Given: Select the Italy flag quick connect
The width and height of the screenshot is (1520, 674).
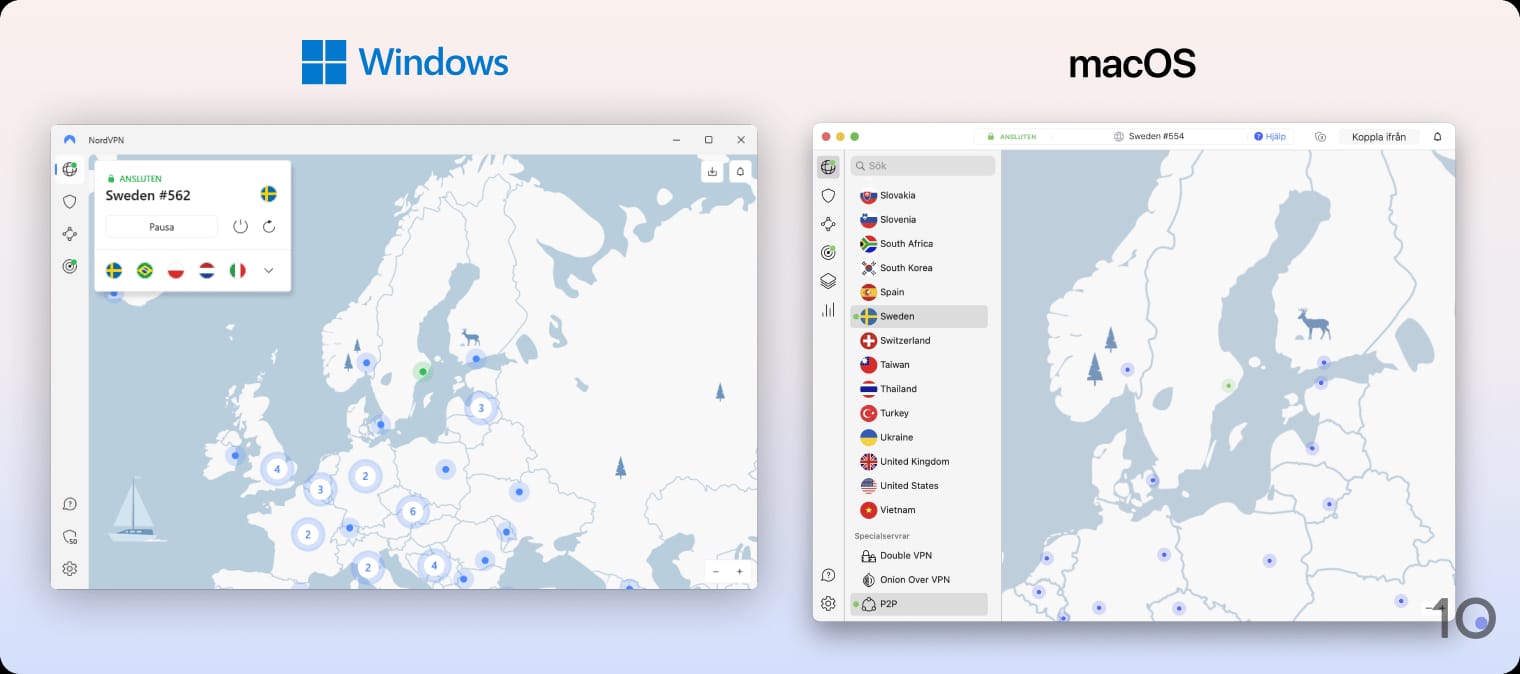Looking at the screenshot, I should (238, 270).
